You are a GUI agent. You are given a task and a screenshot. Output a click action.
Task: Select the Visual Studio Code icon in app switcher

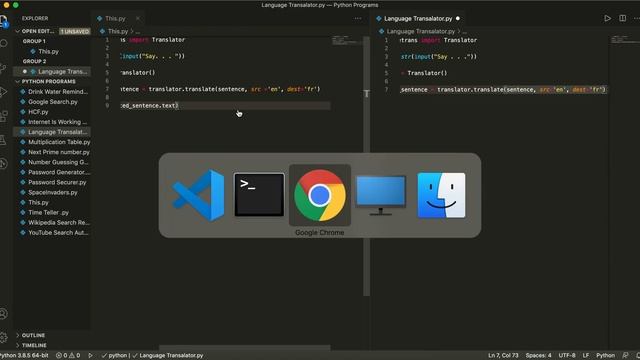(x=198, y=195)
